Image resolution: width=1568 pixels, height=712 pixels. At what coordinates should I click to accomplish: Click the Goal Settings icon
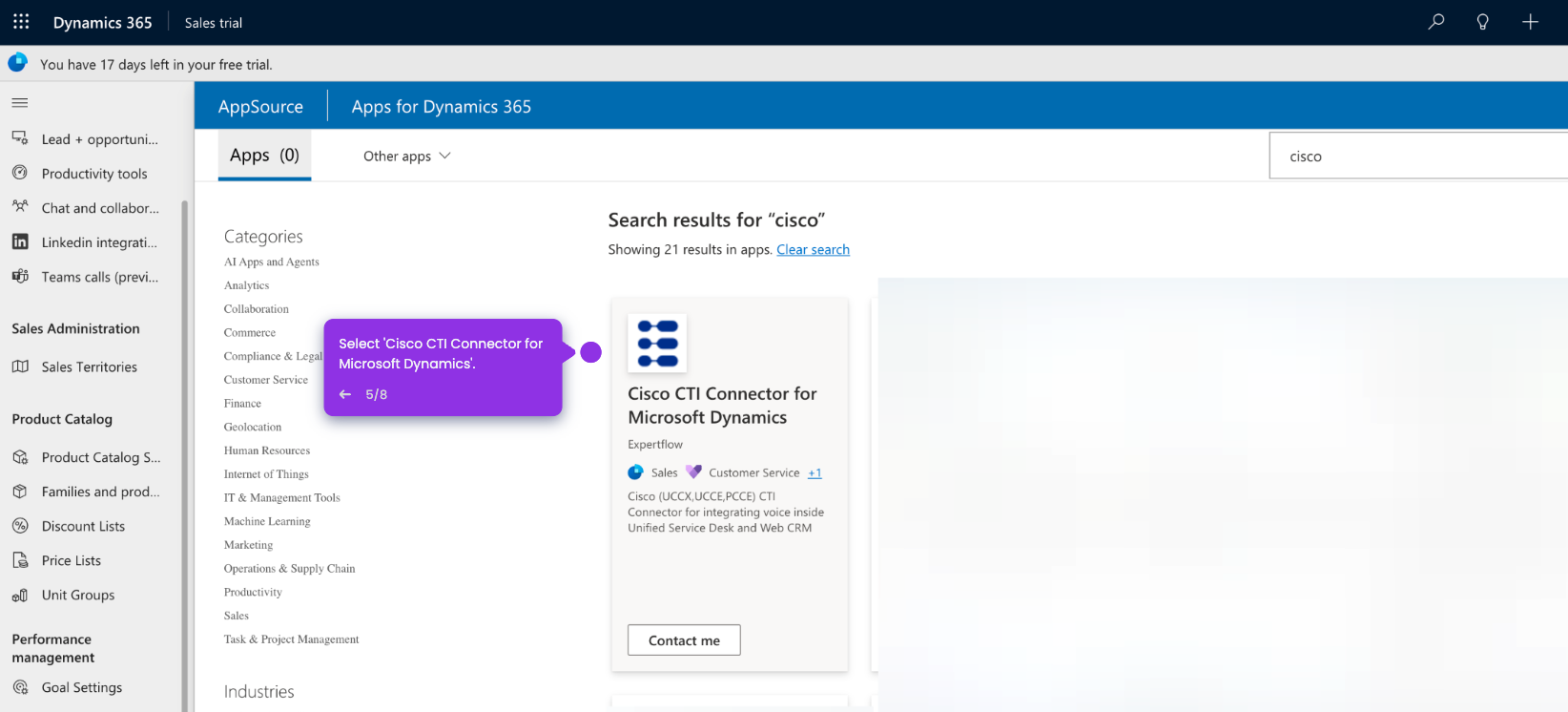tap(20, 687)
